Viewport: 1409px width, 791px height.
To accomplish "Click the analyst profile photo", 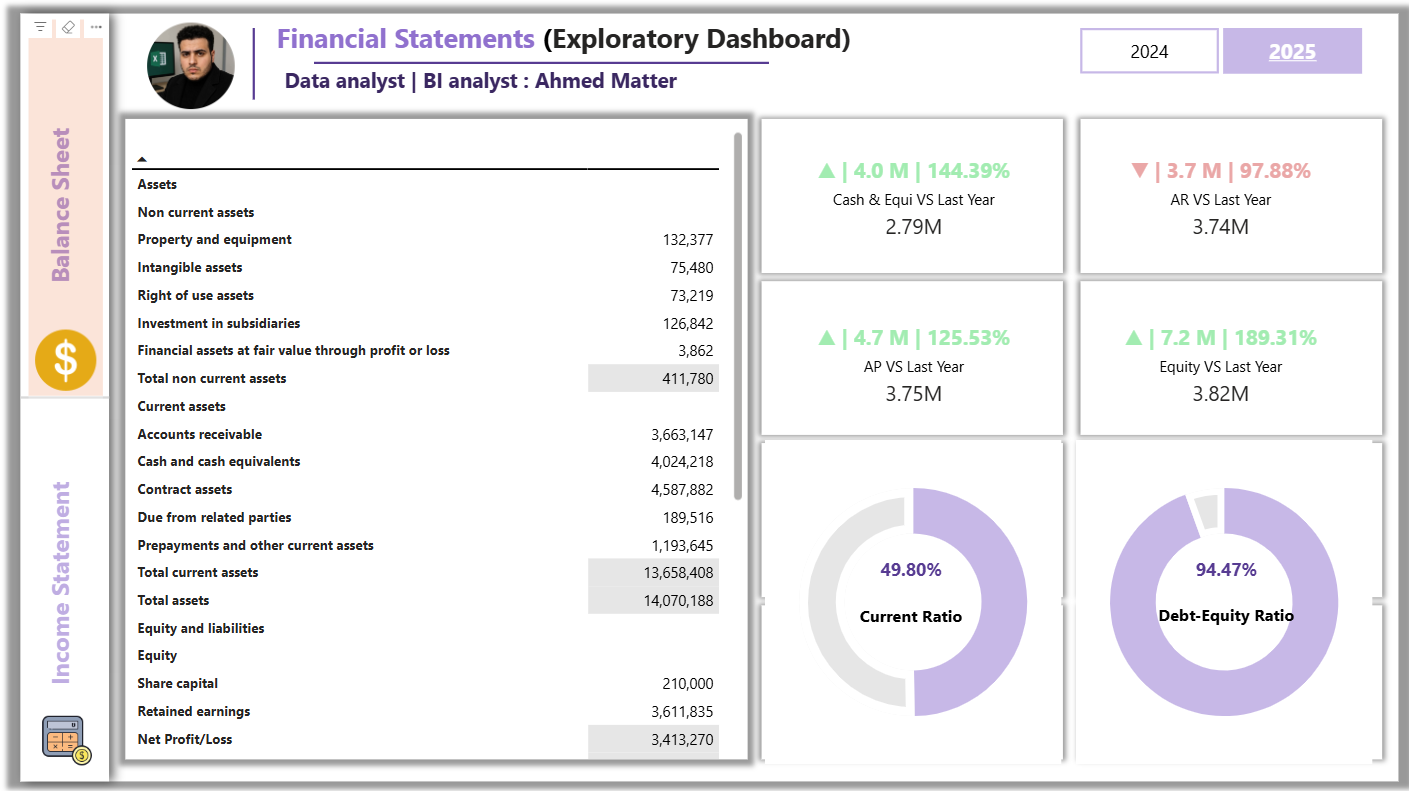I will pos(191,66).
